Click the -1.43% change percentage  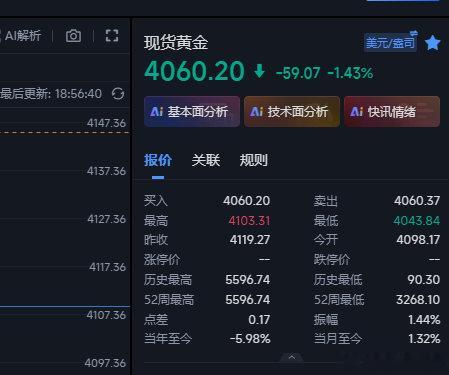[x=350, y=73]
